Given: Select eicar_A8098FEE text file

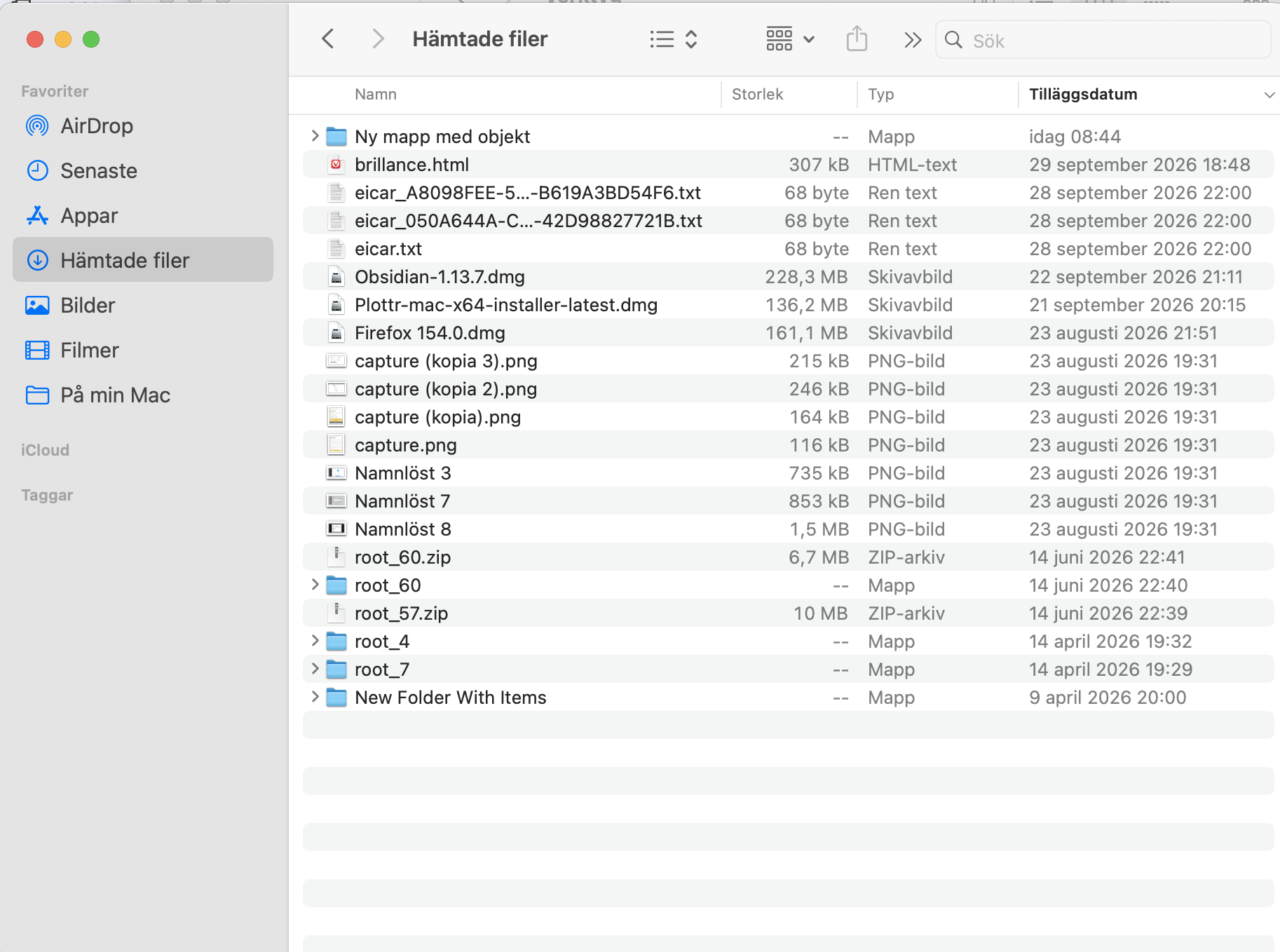Looking at the screenshot, I should [x=788, y=193].
